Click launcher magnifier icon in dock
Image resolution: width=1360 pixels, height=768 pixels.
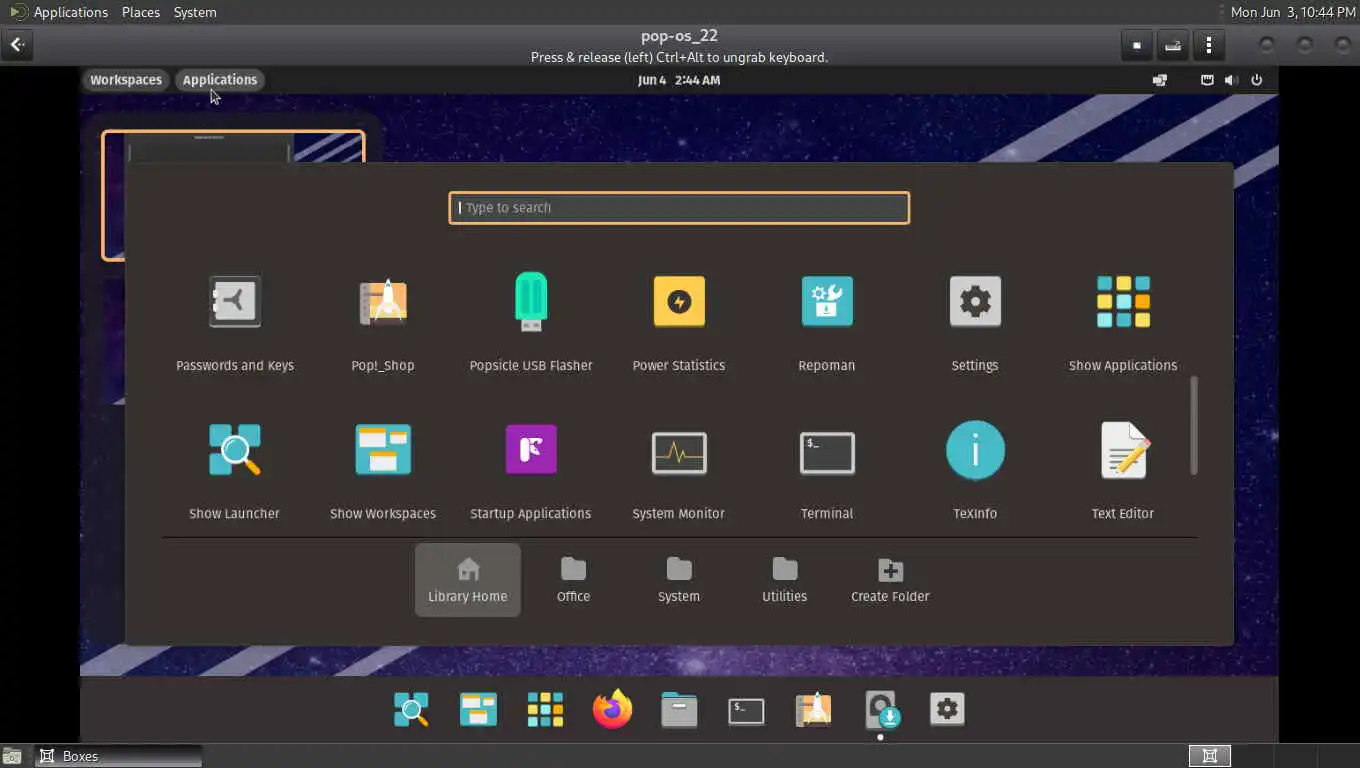point(411,710)
